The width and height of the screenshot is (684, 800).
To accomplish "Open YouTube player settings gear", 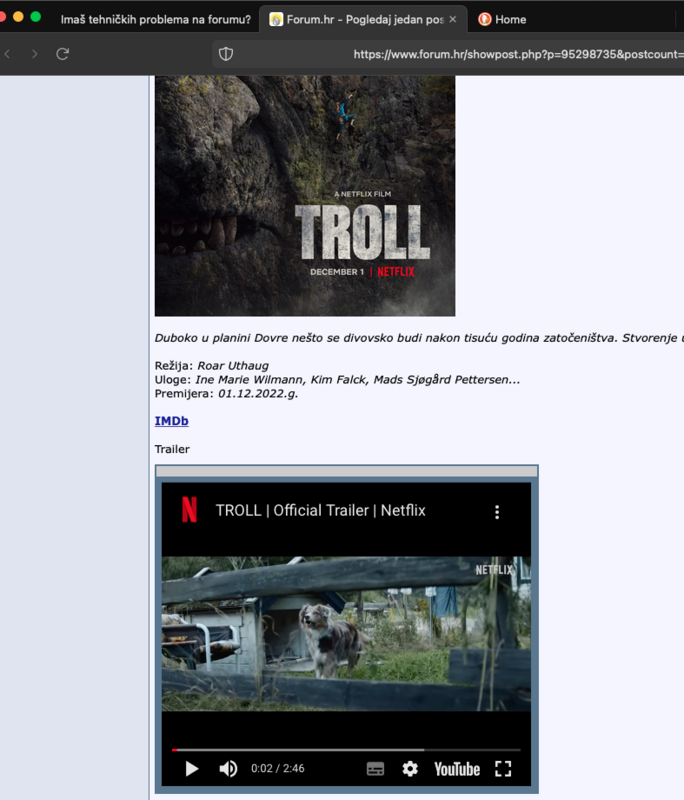I will [410, 769].
